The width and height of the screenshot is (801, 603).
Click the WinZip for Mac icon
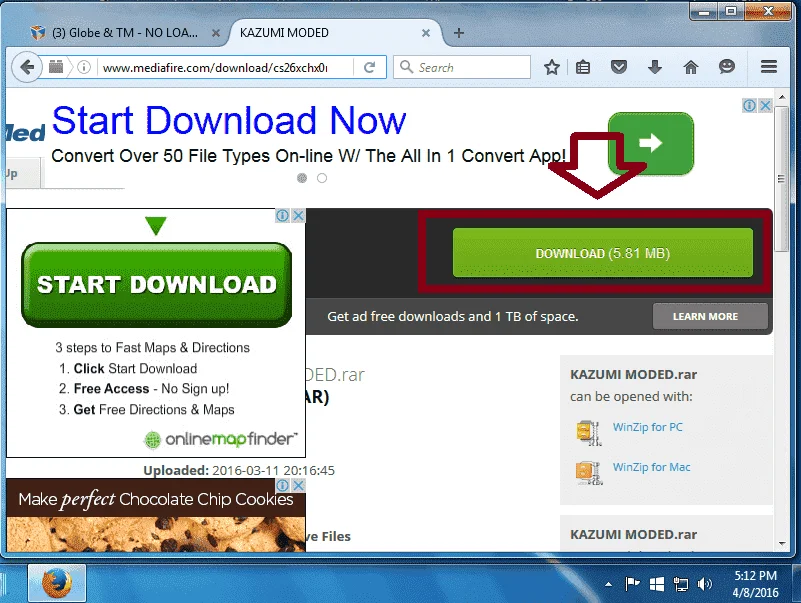pyautogui.click(x=589, y=472)
